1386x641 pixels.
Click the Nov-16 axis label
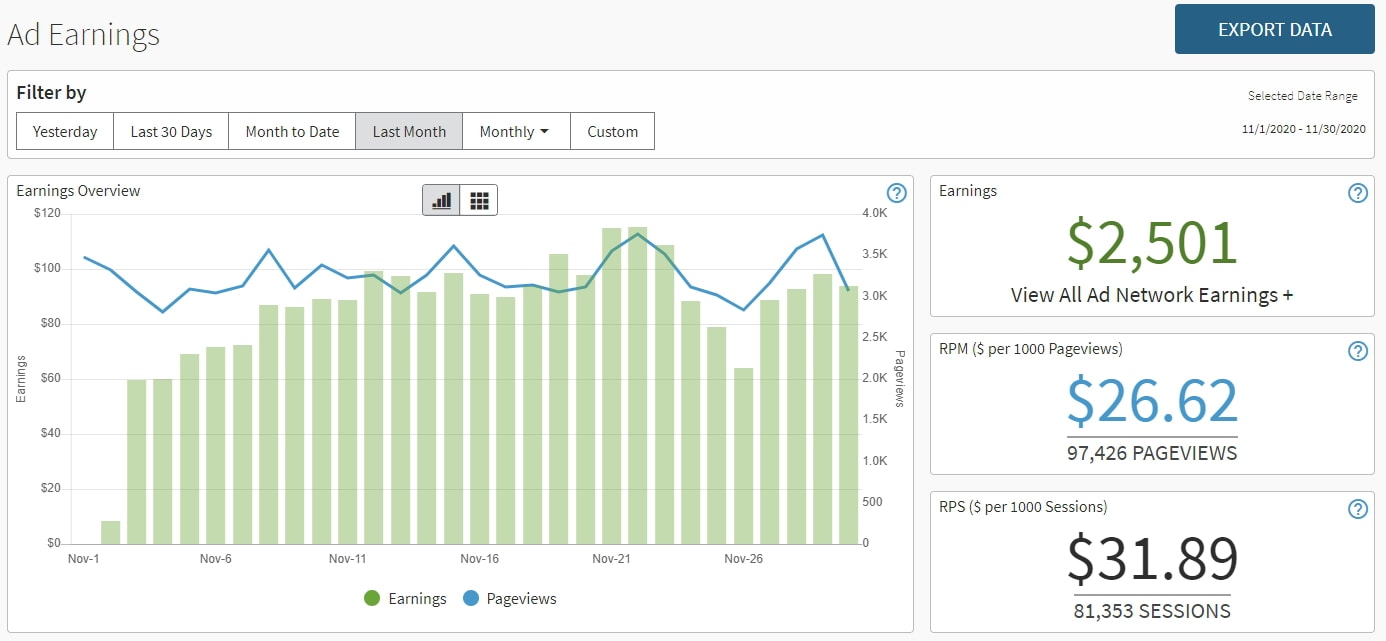(x=479, y=558)
